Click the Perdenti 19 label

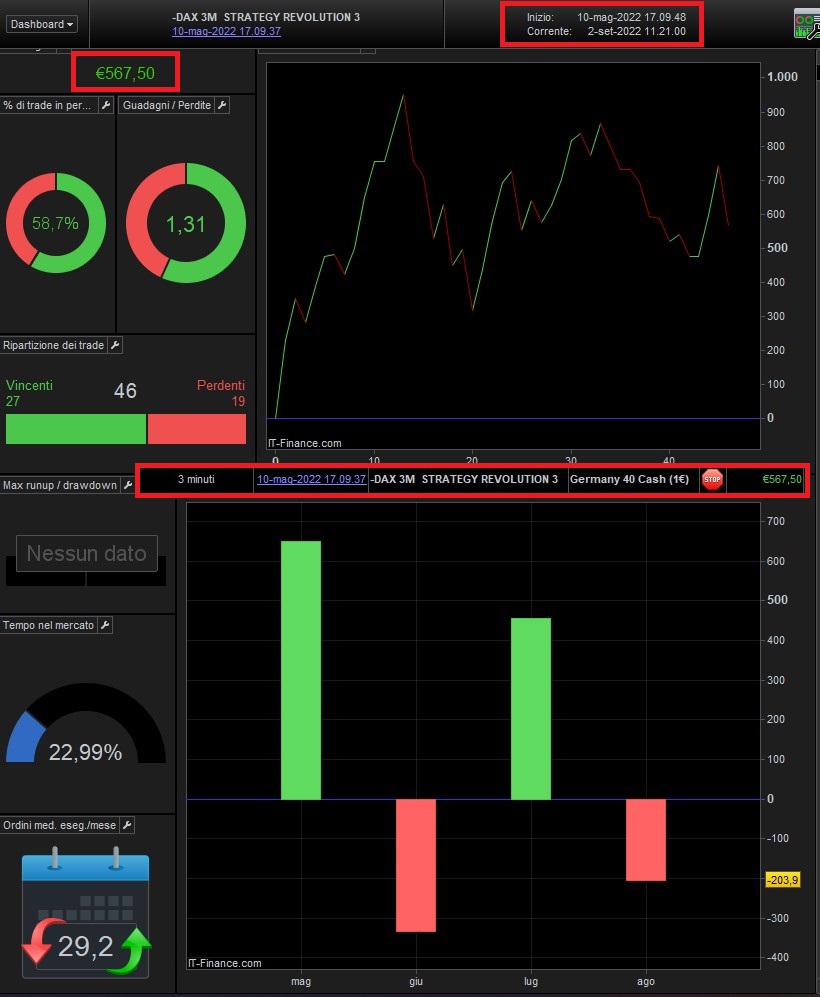pyautogui.click(x=221, y=393)
